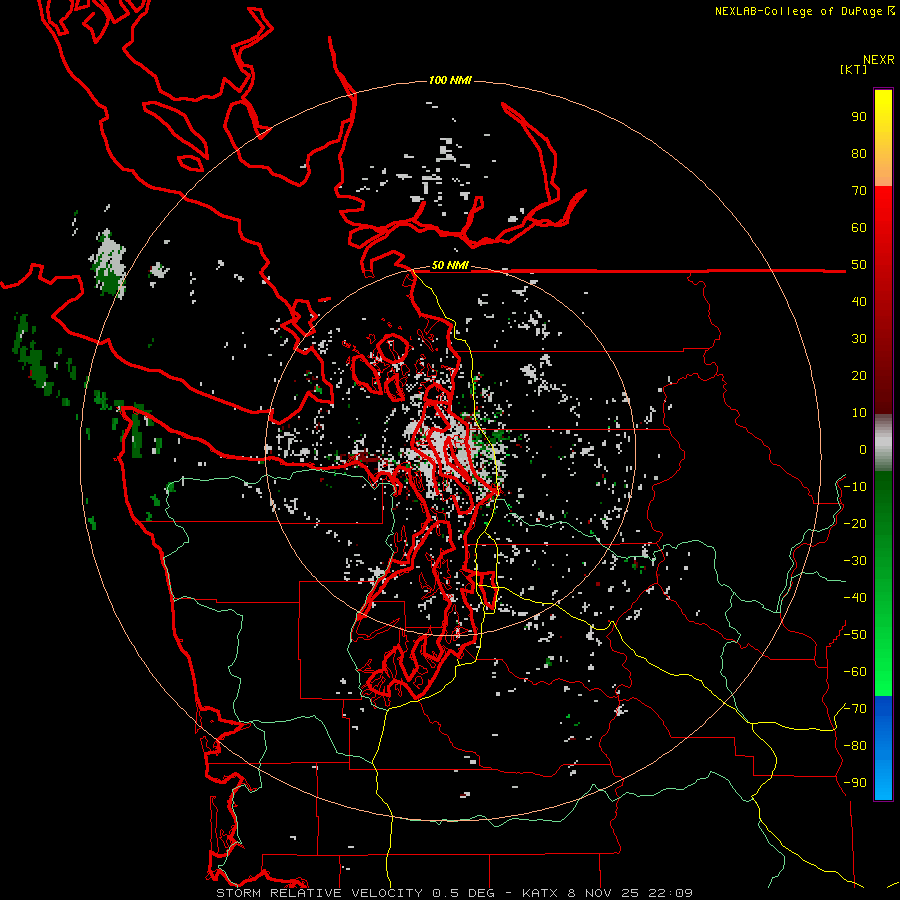Click the blue bottom segment of color bar
900x900 pixels.
pos(883,748)
